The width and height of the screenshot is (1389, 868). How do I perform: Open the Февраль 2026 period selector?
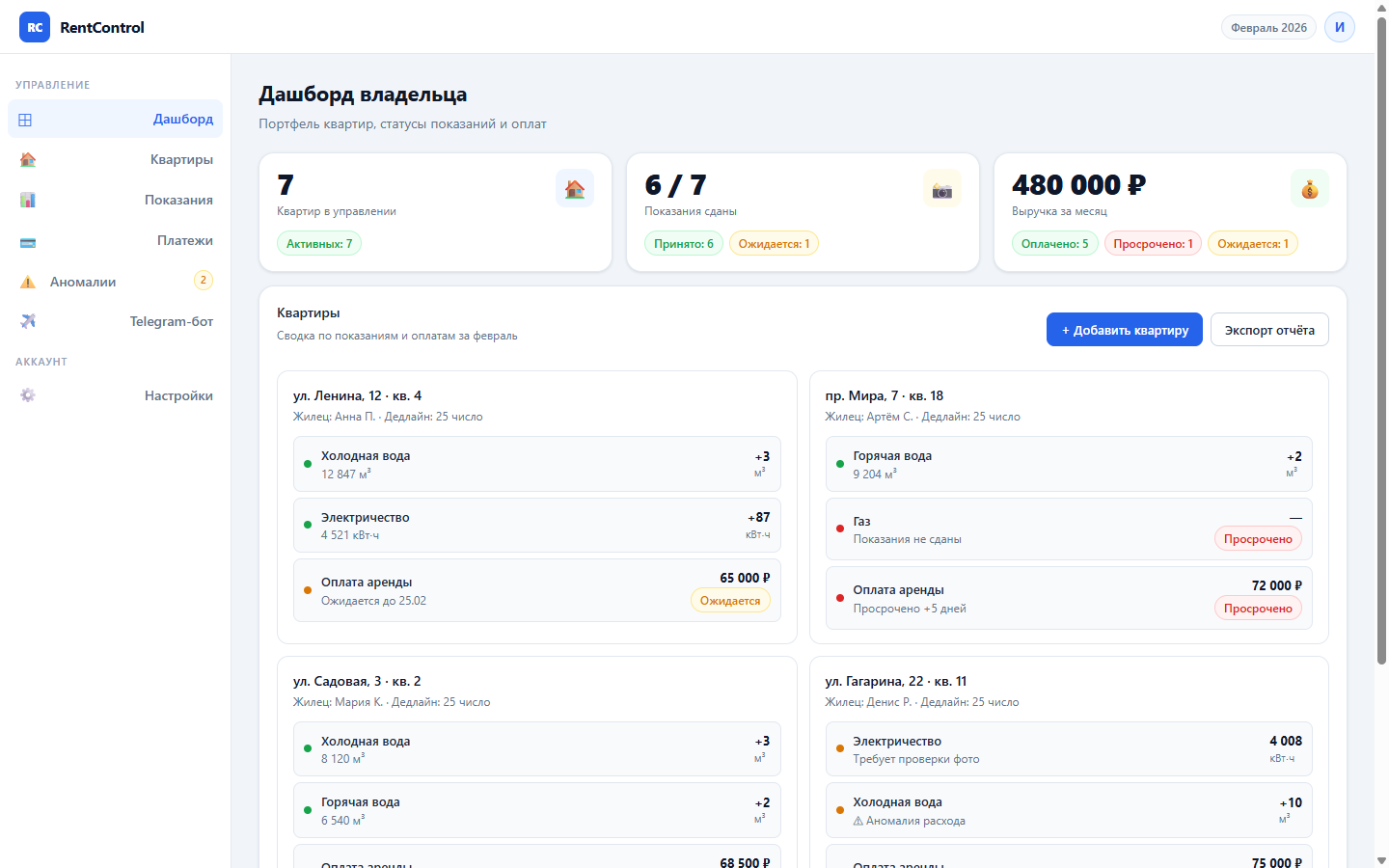pyautogui.click(x=1267, y=27)
